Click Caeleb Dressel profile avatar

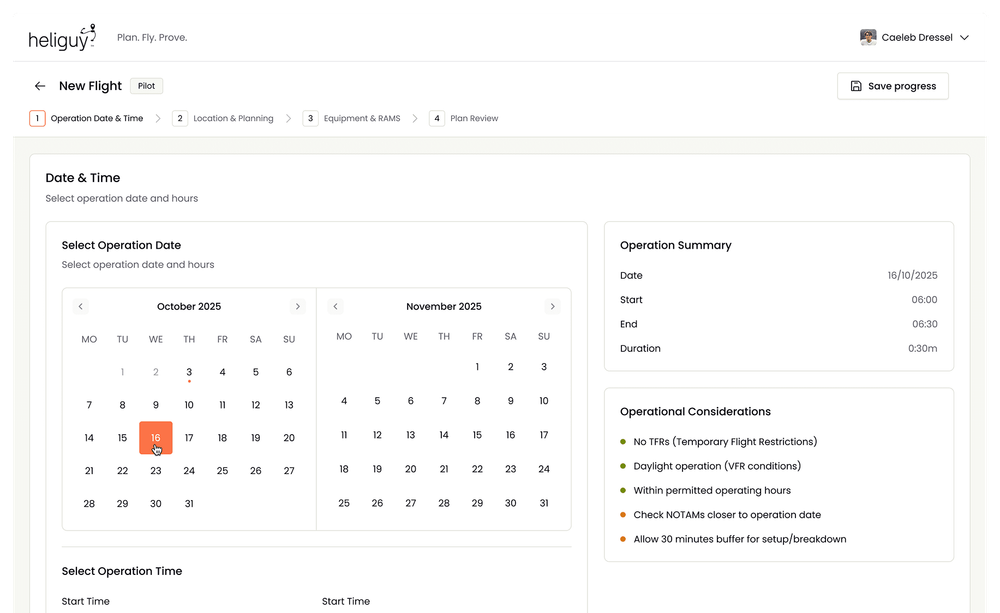click(868, 38)
